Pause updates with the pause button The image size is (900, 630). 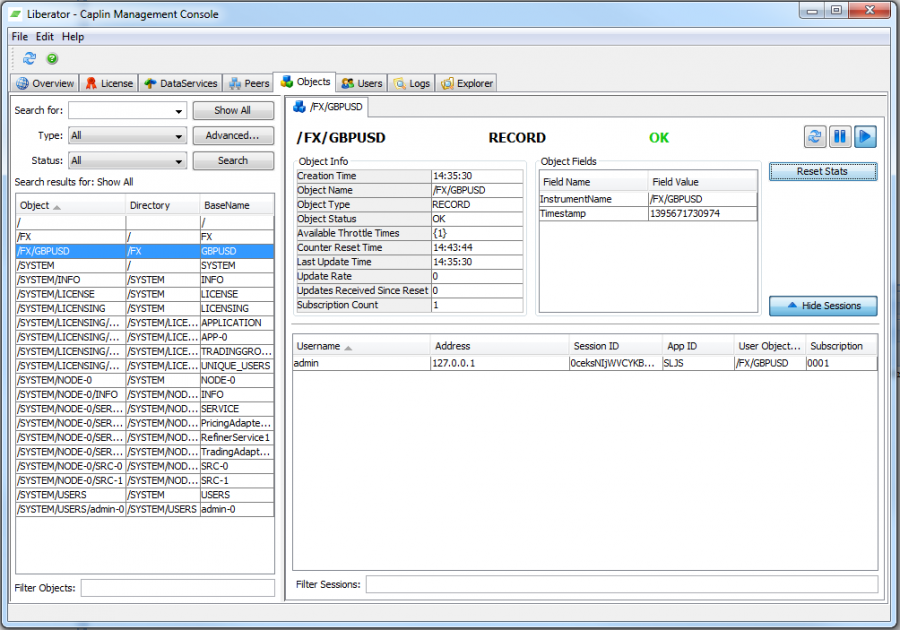pos(840,137)
